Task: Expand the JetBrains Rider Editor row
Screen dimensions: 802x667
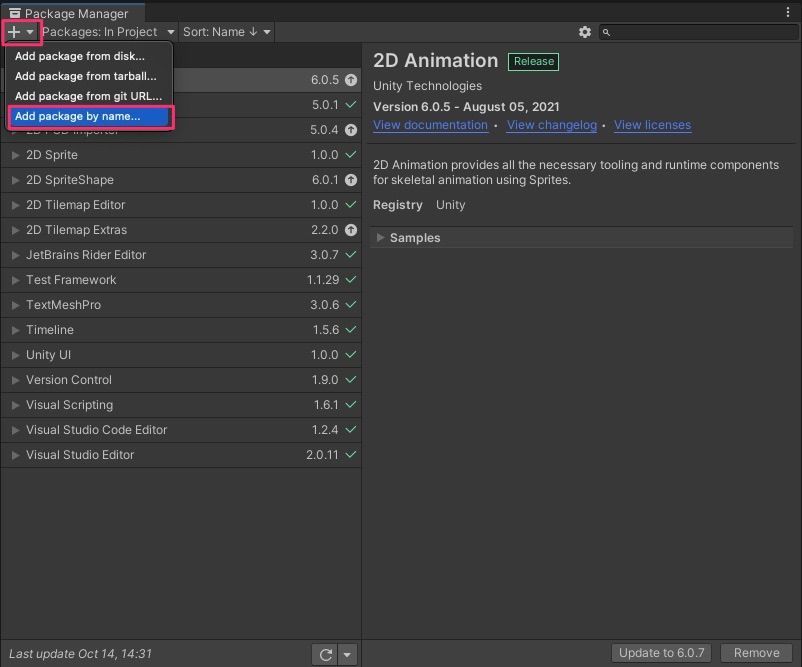Action: [15, 255]
